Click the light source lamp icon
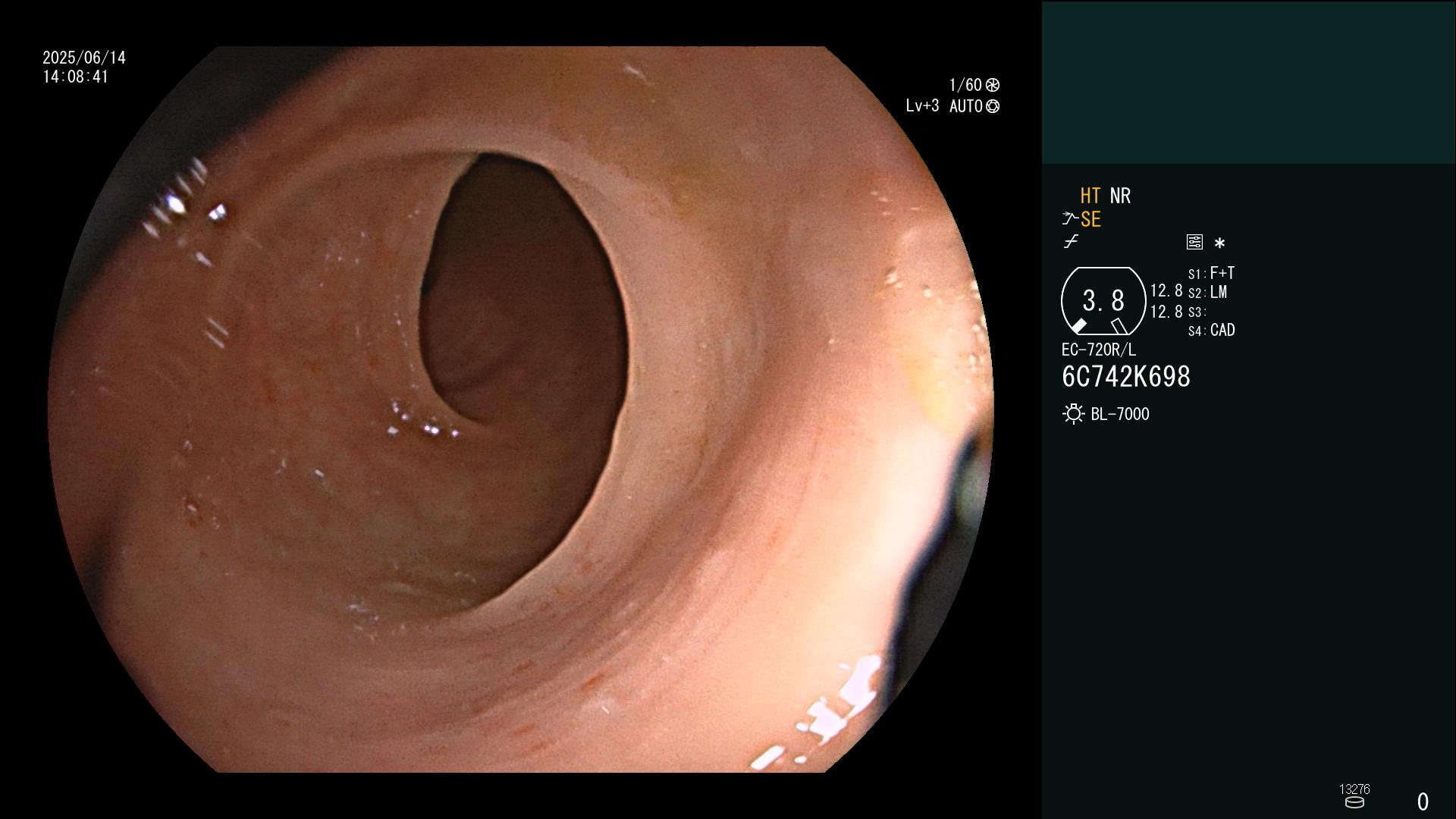This screenshot has height=819, width=1456. tap(1073, 414)
